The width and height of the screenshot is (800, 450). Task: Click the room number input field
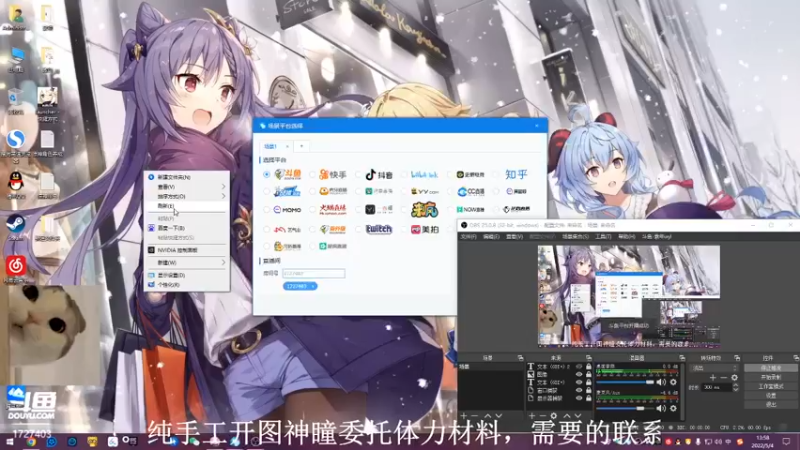(x=314, y=273)
